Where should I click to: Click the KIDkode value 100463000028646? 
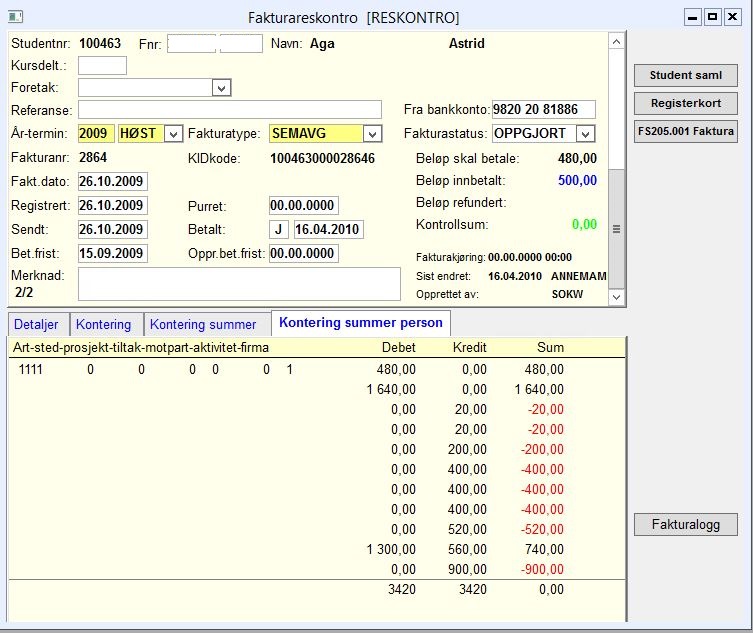(x=322, y=158)
